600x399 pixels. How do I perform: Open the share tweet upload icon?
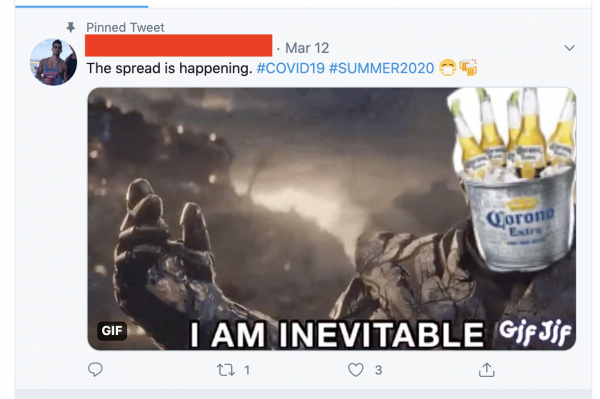click(x=487, y=370)
